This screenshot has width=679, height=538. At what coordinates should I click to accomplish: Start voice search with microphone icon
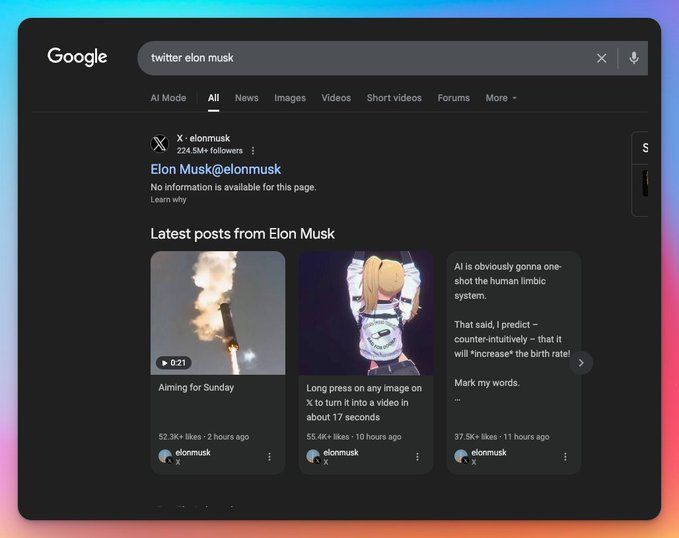(634, 58)
